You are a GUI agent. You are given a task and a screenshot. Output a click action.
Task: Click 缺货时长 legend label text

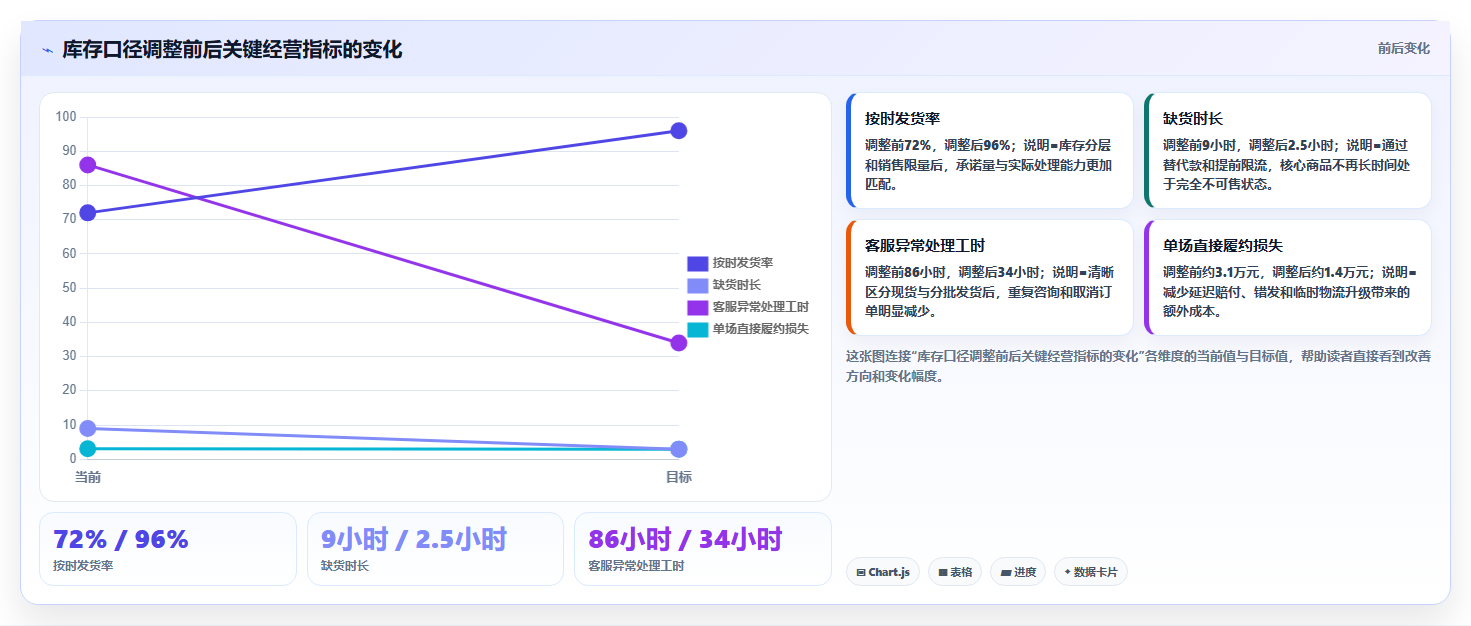pos(736,285)
